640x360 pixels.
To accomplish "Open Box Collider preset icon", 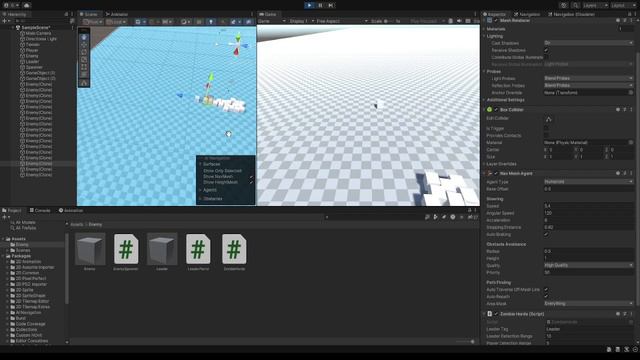I will [624, 109].
